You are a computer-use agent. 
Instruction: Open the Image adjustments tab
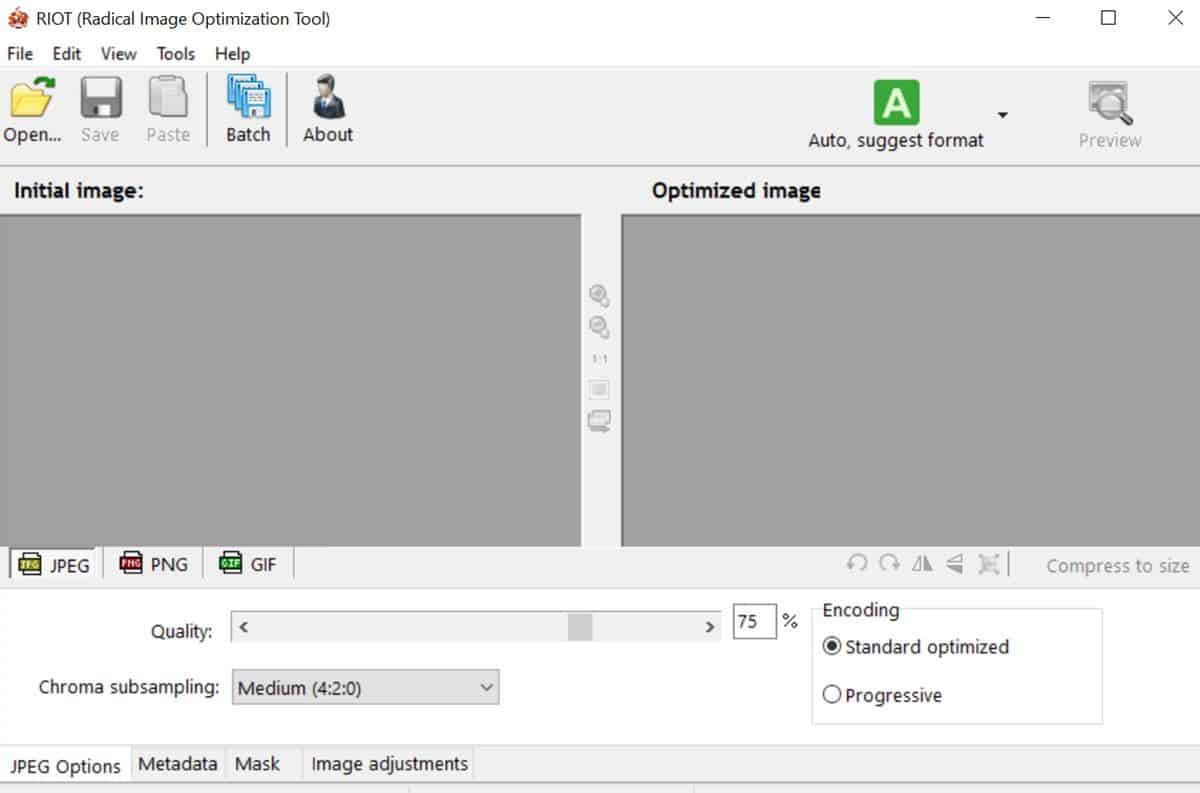coord(389,764)
